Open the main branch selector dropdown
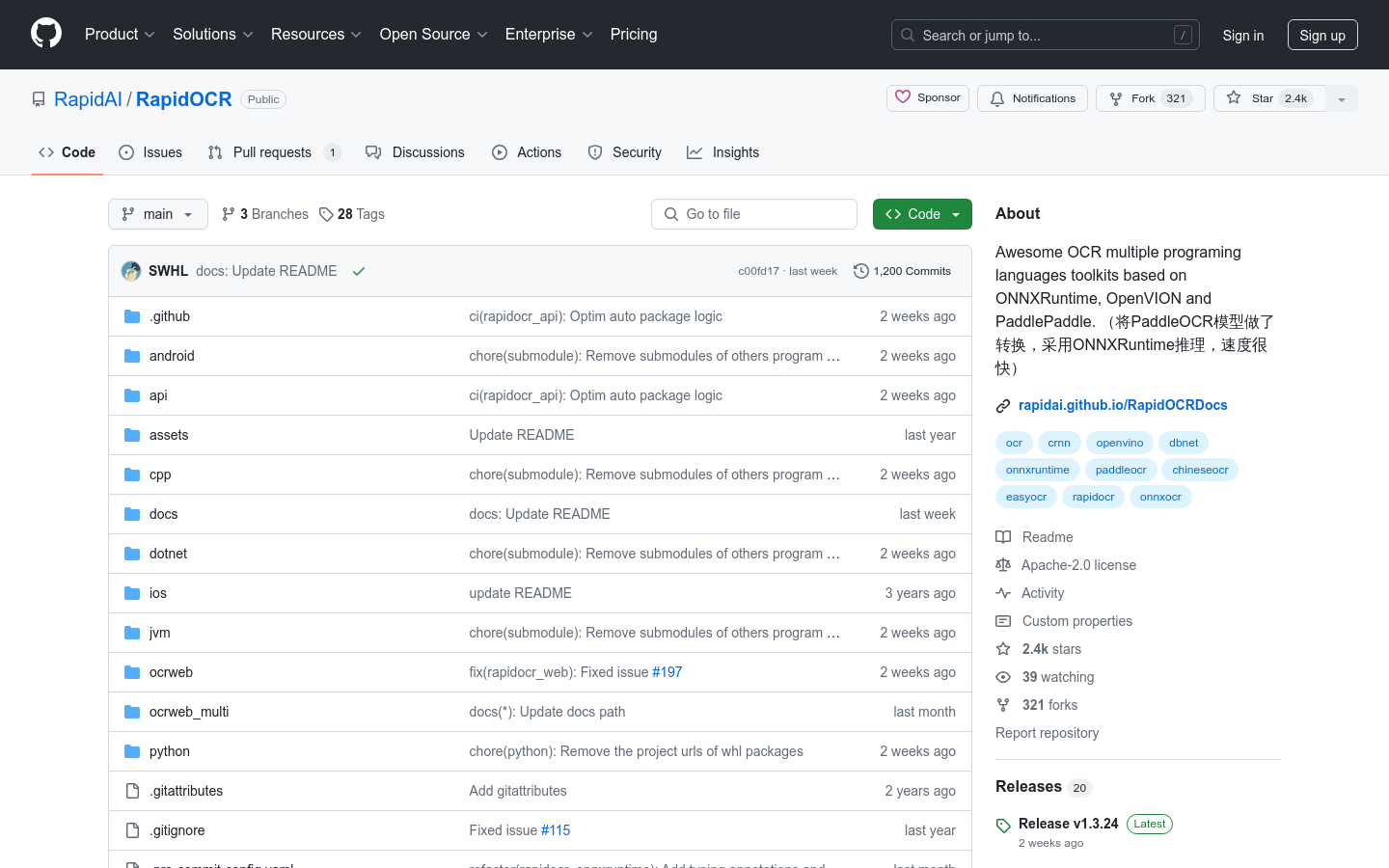Image resolution: width=1389 pixels, height=868 pixels. [x=158, y=214]
